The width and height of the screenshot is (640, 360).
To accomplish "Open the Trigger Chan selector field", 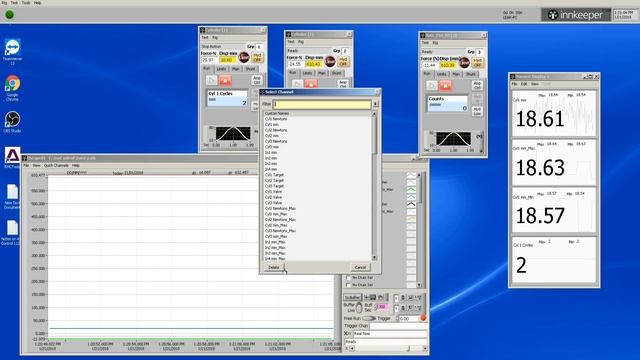I will tap(398, 326).
